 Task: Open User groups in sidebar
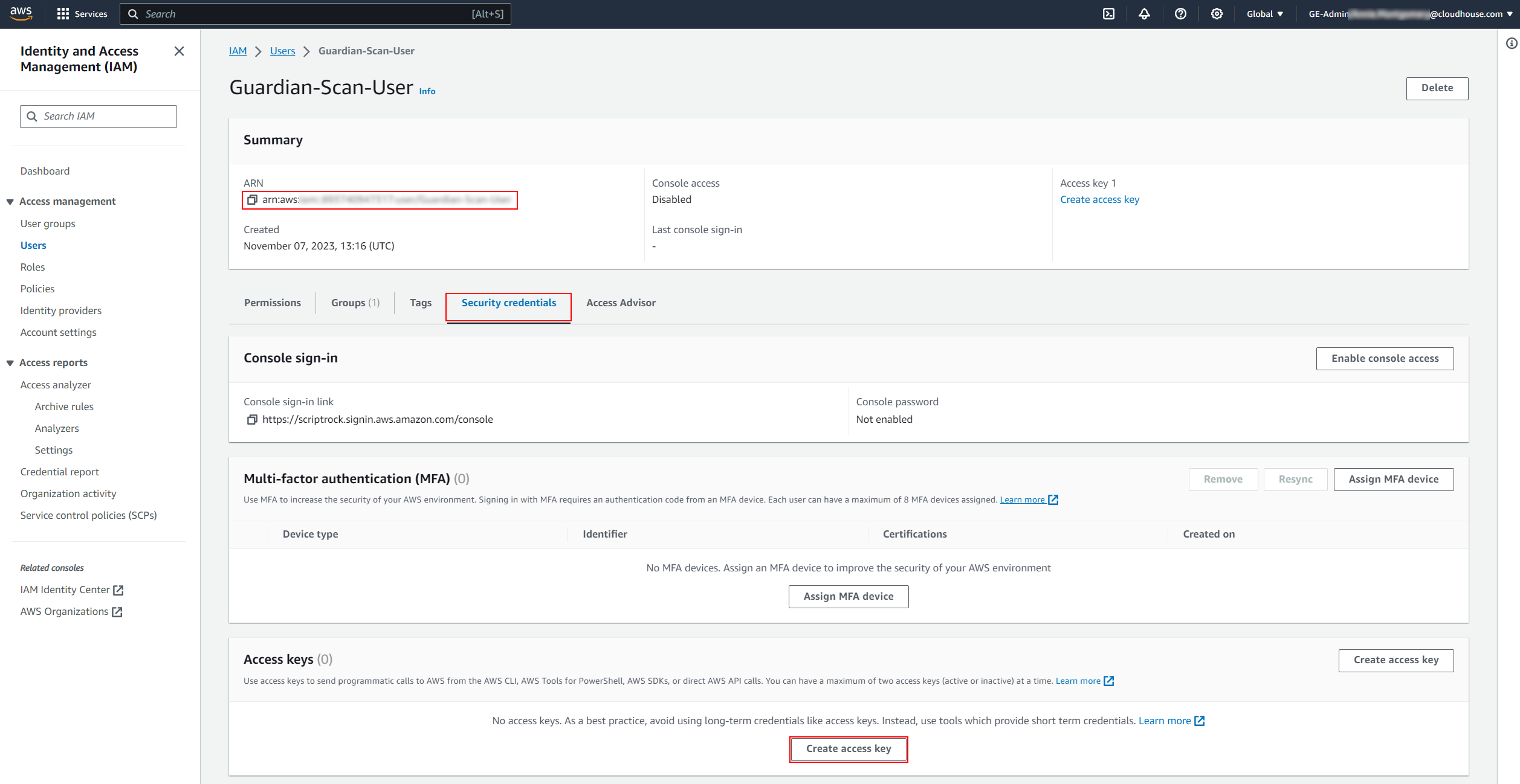[x=48, y=223]
